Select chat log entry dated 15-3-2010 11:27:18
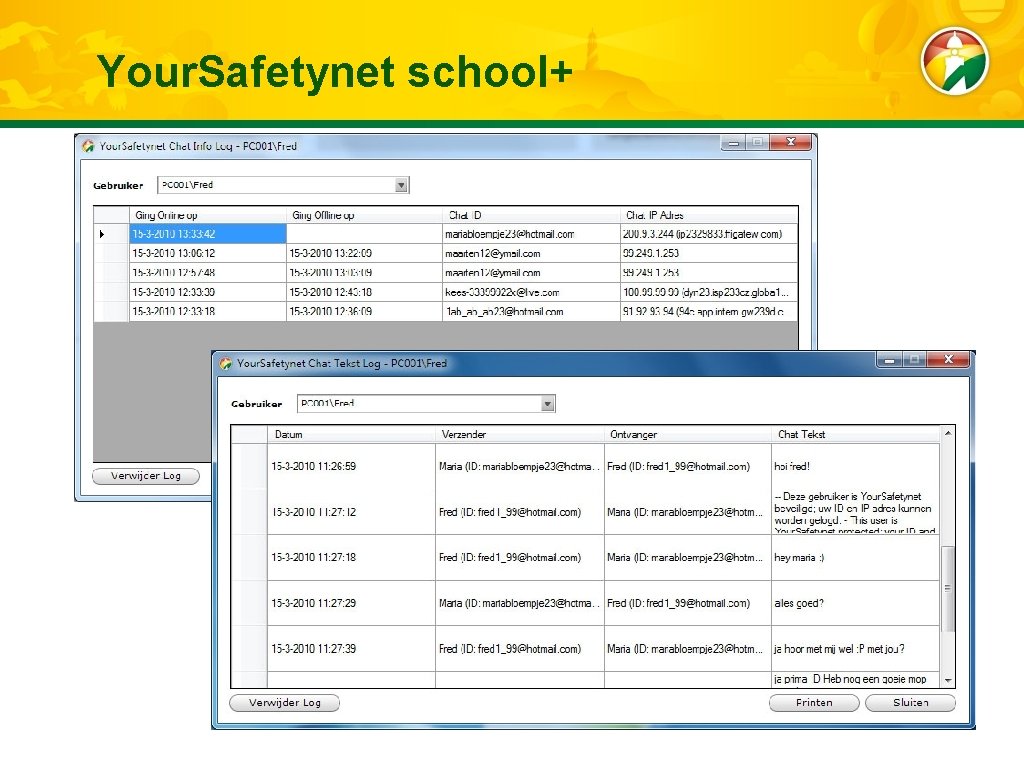The height and width of the screenshot is (768, 1024). 351,558
